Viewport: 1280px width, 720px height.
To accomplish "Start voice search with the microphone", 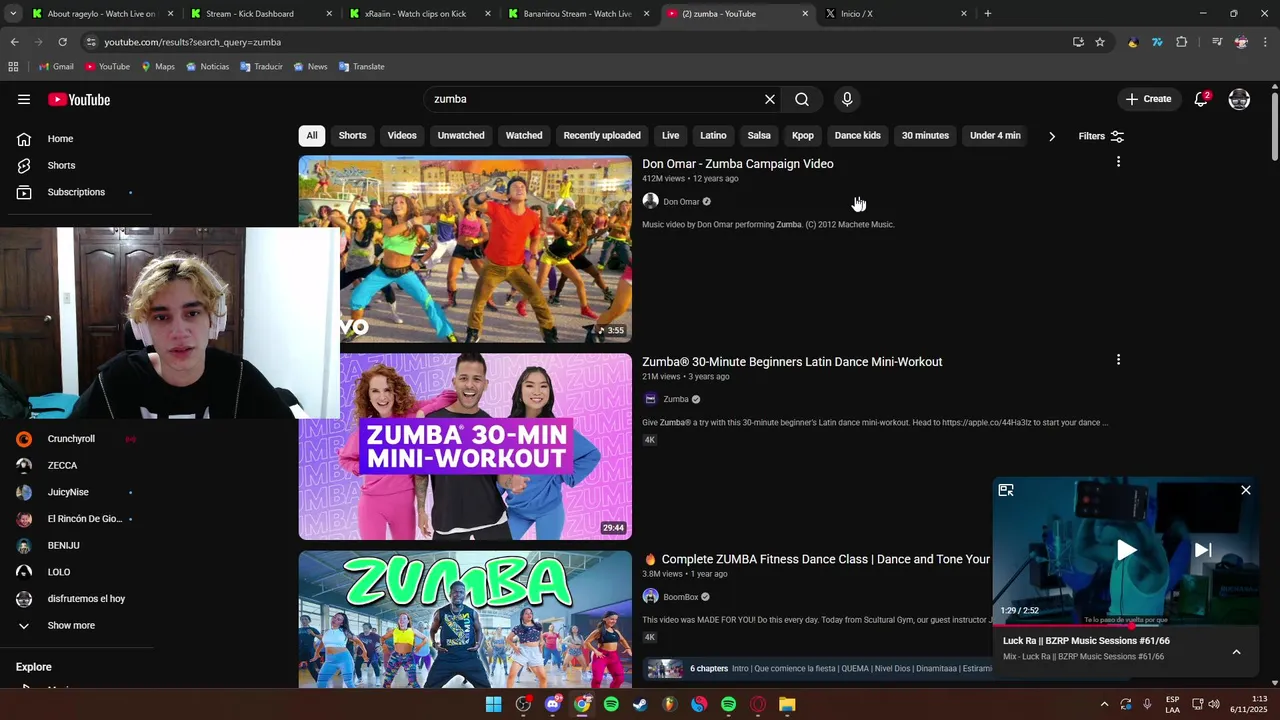I will (x=847, y=99).
